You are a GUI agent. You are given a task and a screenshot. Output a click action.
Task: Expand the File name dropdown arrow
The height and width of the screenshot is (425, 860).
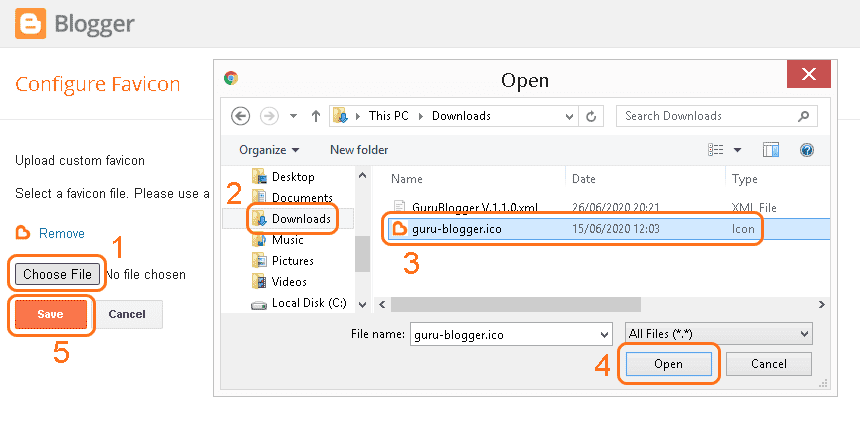coord(605,335)
